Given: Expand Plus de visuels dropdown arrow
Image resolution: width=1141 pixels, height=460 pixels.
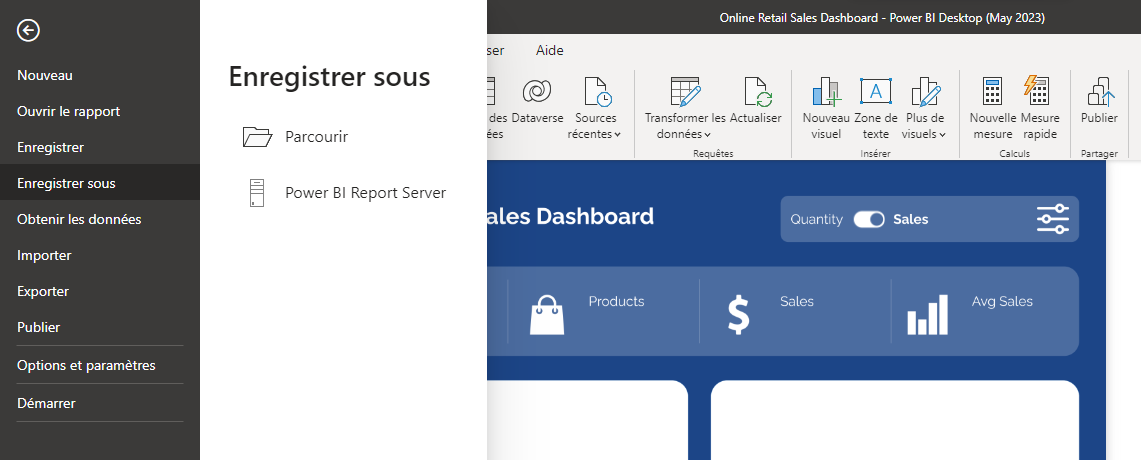Looking at the screenshot, I should point(942,135).
